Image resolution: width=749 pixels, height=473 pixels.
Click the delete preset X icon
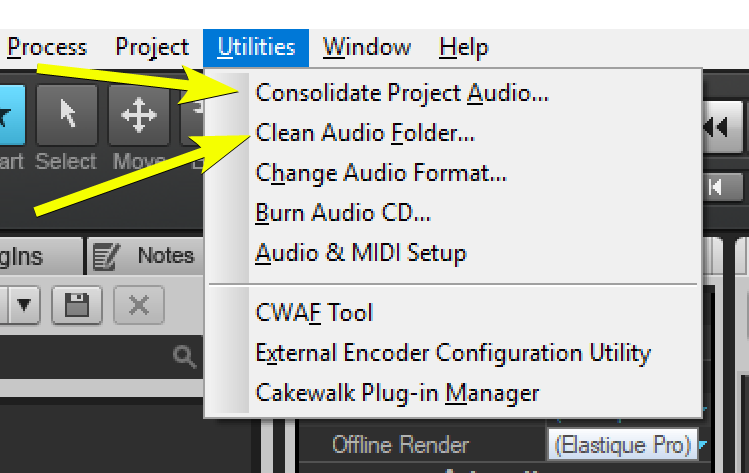139,305
